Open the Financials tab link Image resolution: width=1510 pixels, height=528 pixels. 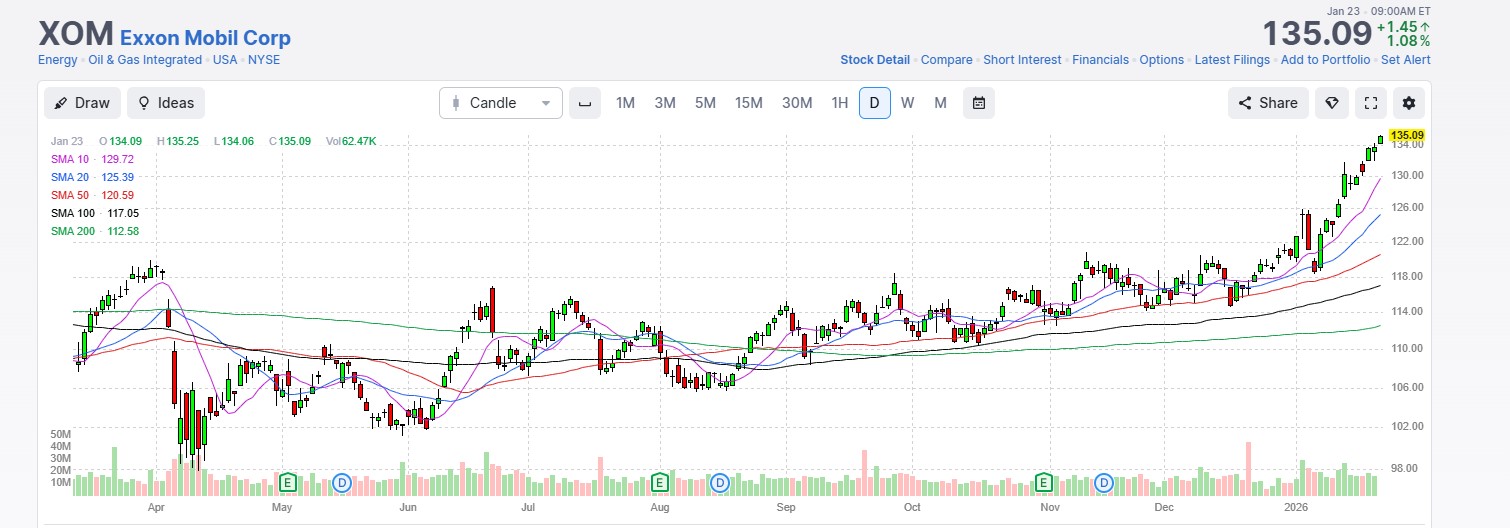click(1100, 60)
